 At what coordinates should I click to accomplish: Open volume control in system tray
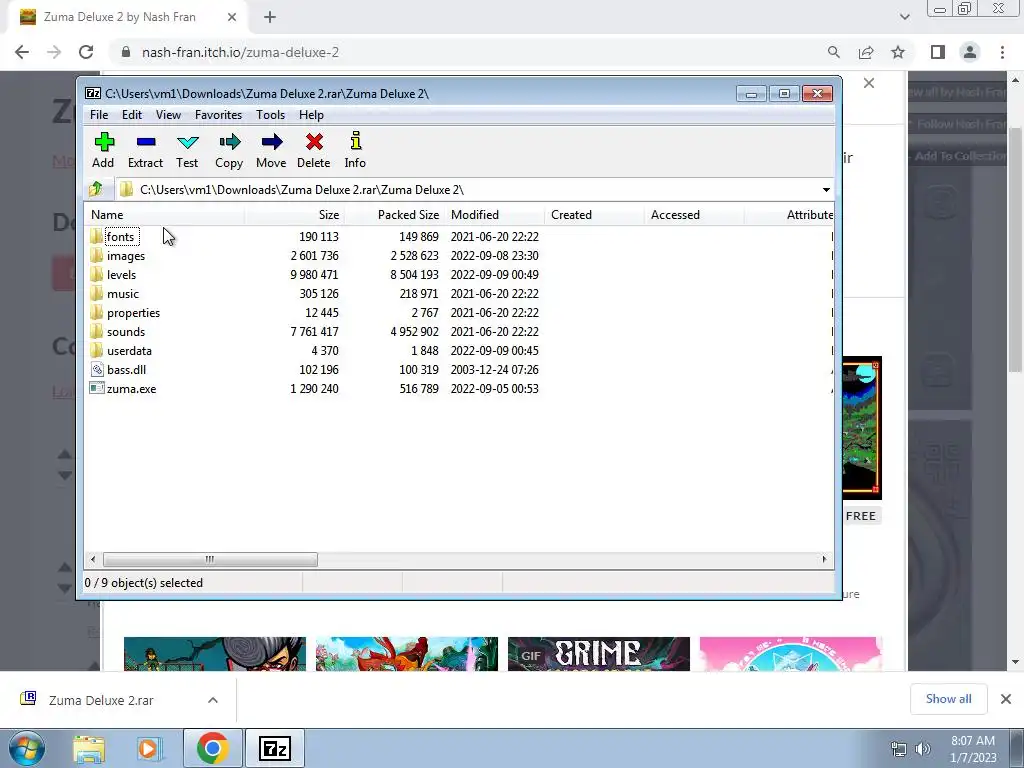tap(923, 749)
